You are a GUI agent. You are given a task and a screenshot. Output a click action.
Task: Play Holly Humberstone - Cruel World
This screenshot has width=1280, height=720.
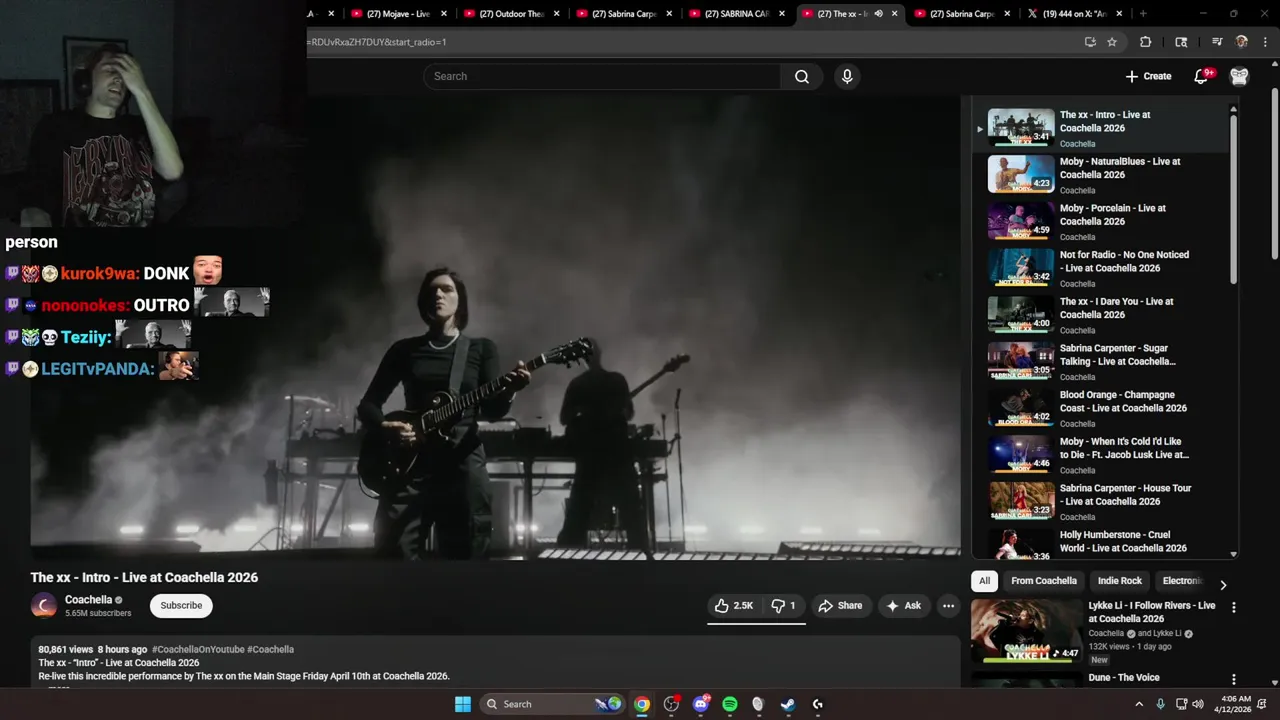click(1100, 542)
